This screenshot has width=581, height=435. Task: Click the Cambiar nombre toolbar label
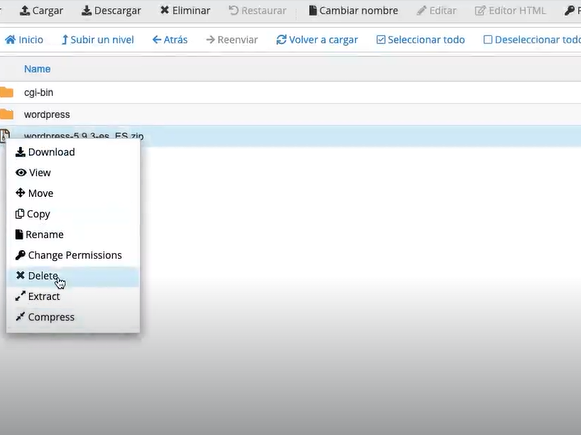click(359, 10)
